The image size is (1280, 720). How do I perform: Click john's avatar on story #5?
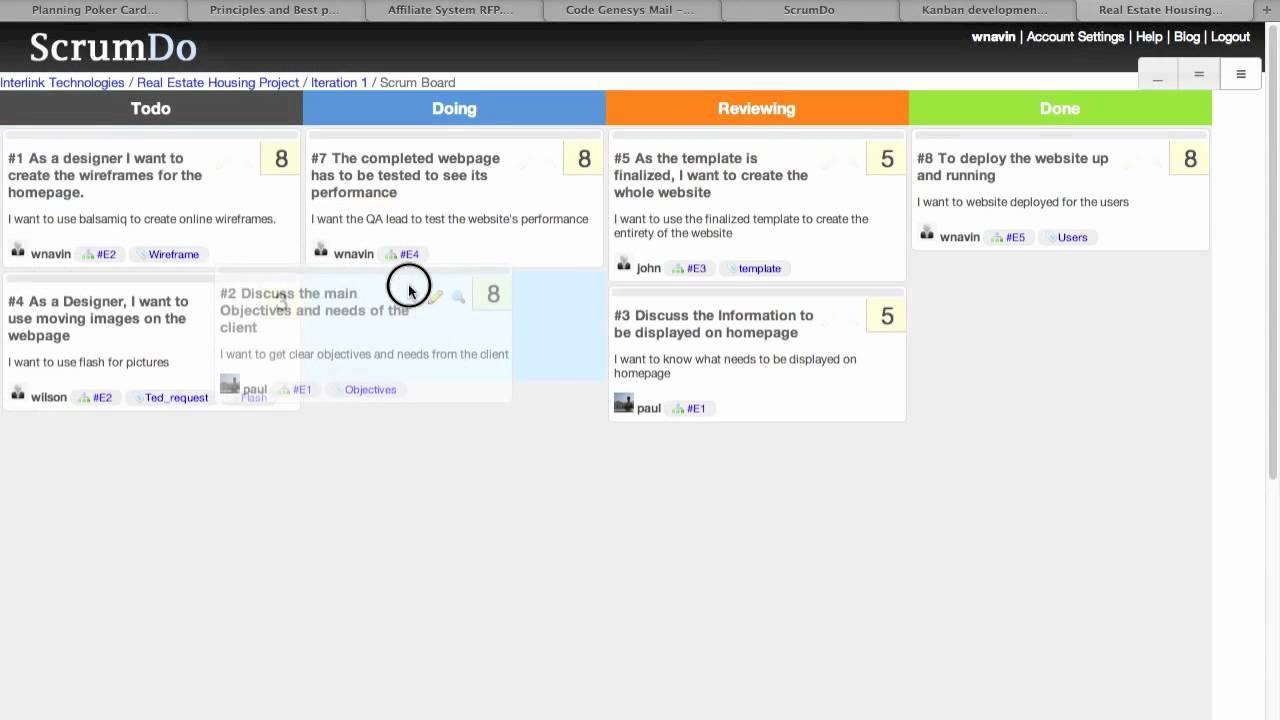coord(623,264)
